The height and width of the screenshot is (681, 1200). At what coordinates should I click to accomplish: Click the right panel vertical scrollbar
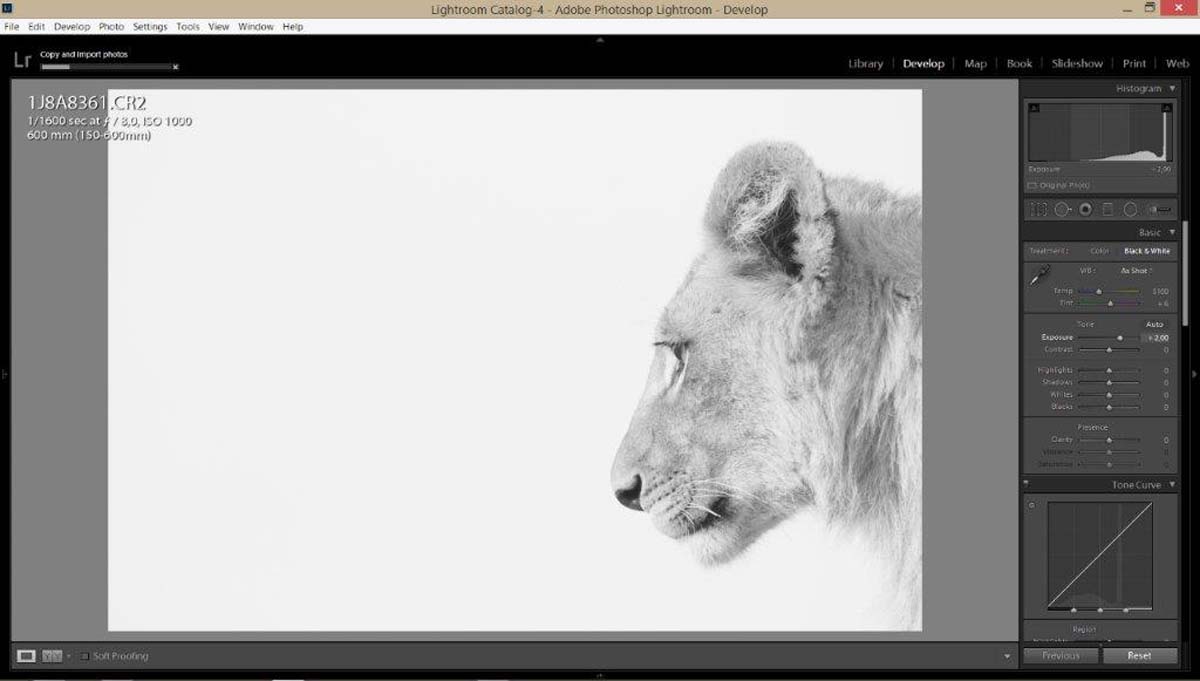coord(1186,271)
